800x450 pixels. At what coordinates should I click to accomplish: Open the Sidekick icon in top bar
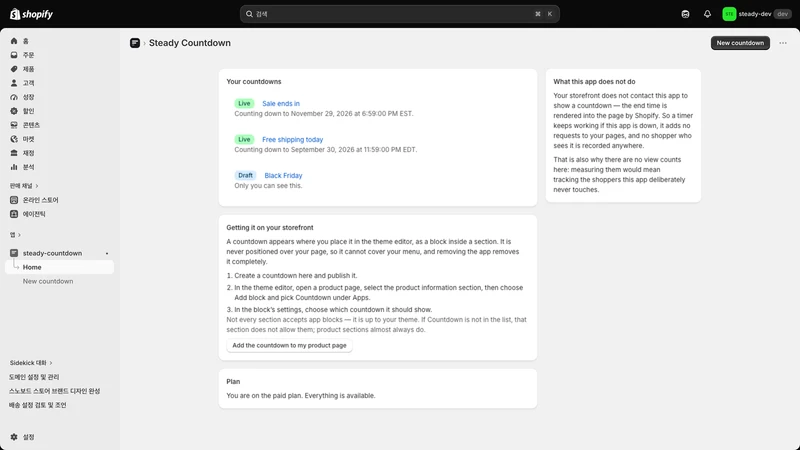click(685, 14)
